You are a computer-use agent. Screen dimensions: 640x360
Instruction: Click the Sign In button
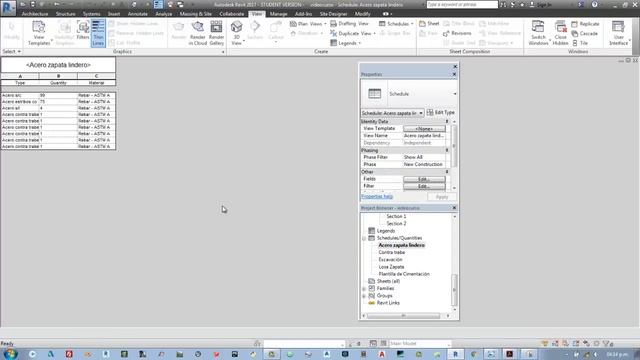coord(541,4)
